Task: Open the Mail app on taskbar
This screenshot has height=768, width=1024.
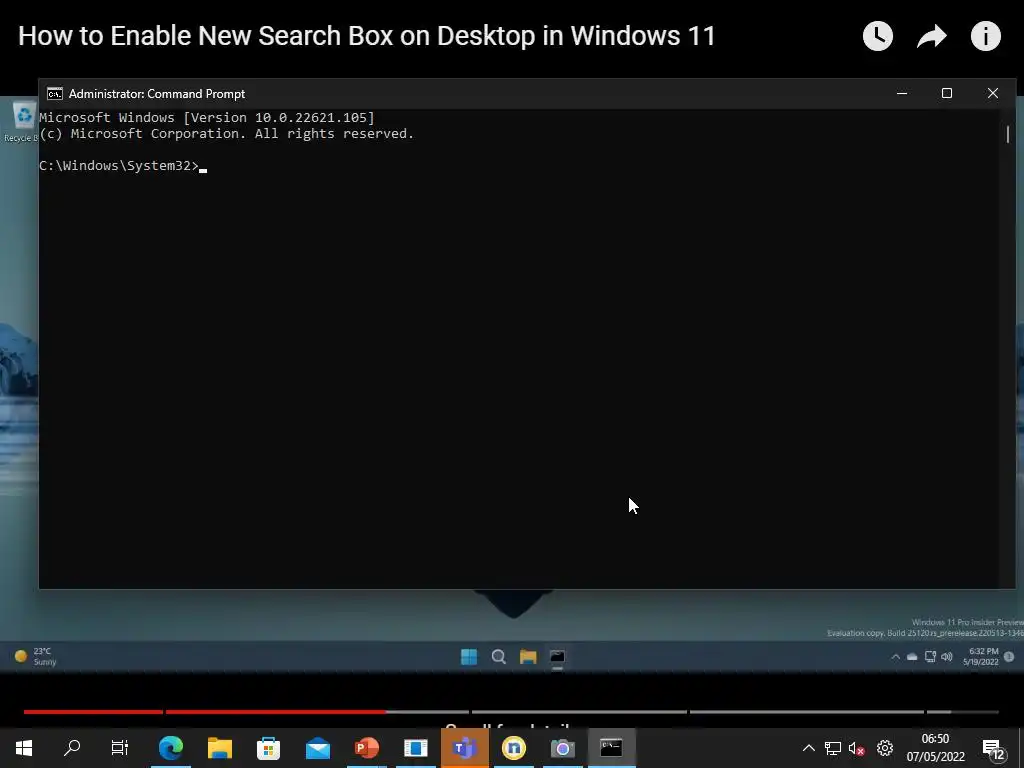Action: coord(318,748)
